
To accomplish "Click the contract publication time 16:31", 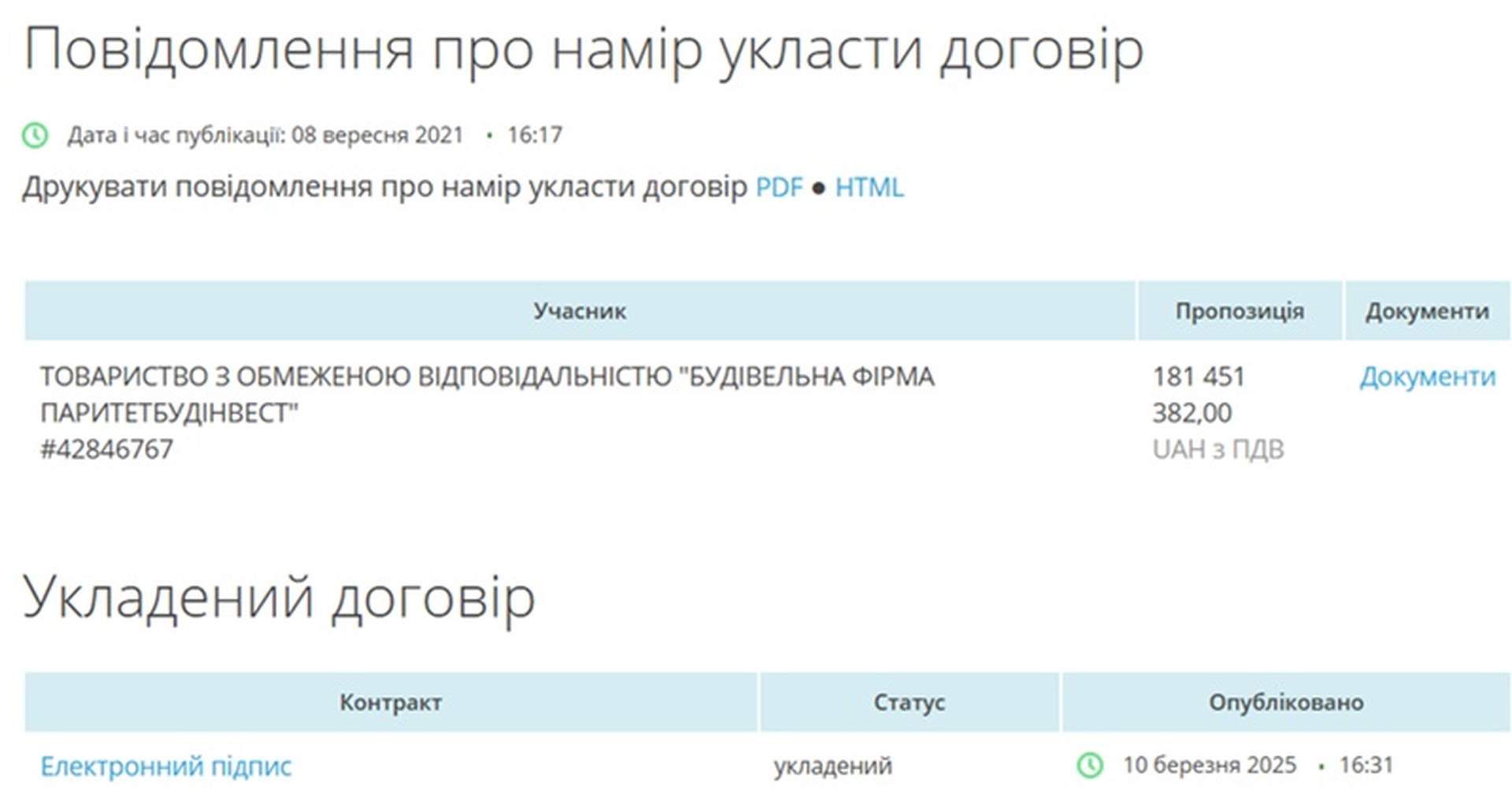I will (1366, 765).
